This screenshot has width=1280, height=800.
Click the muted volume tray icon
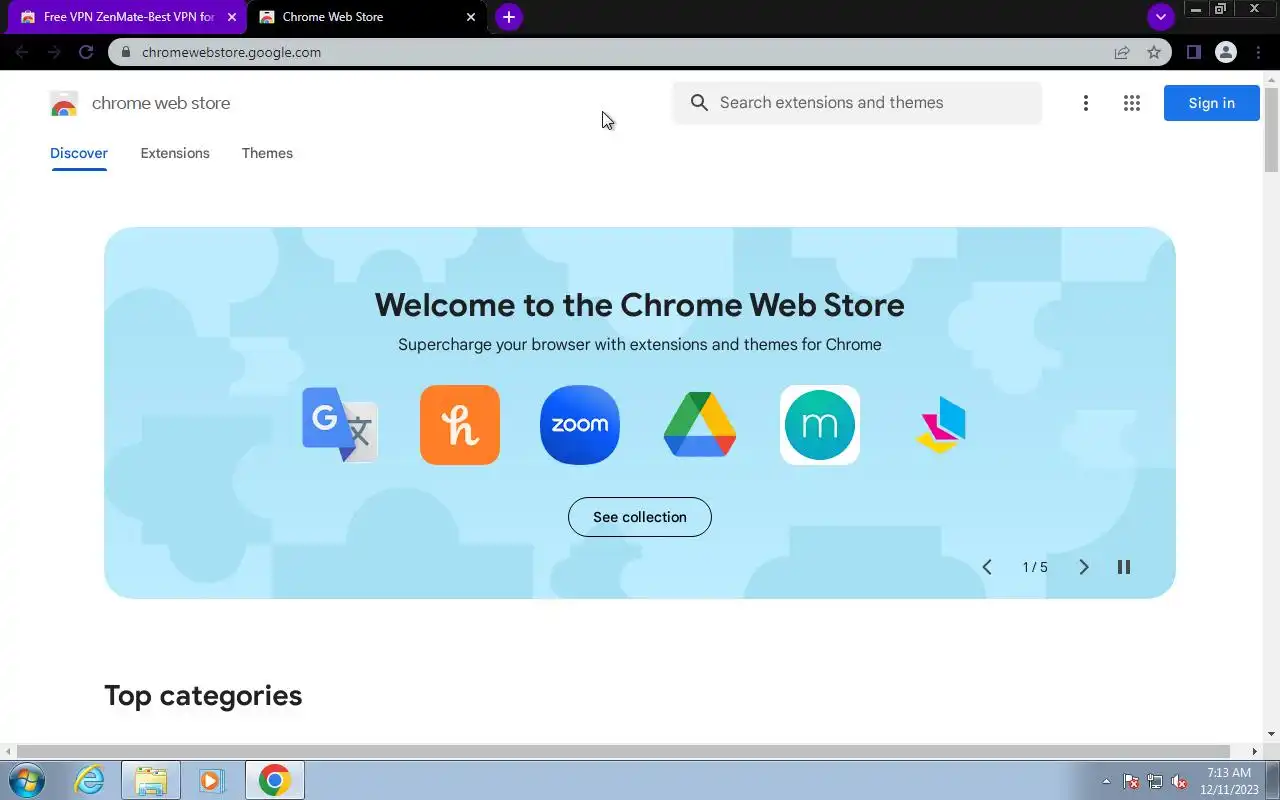click(x=1180, y=781)
